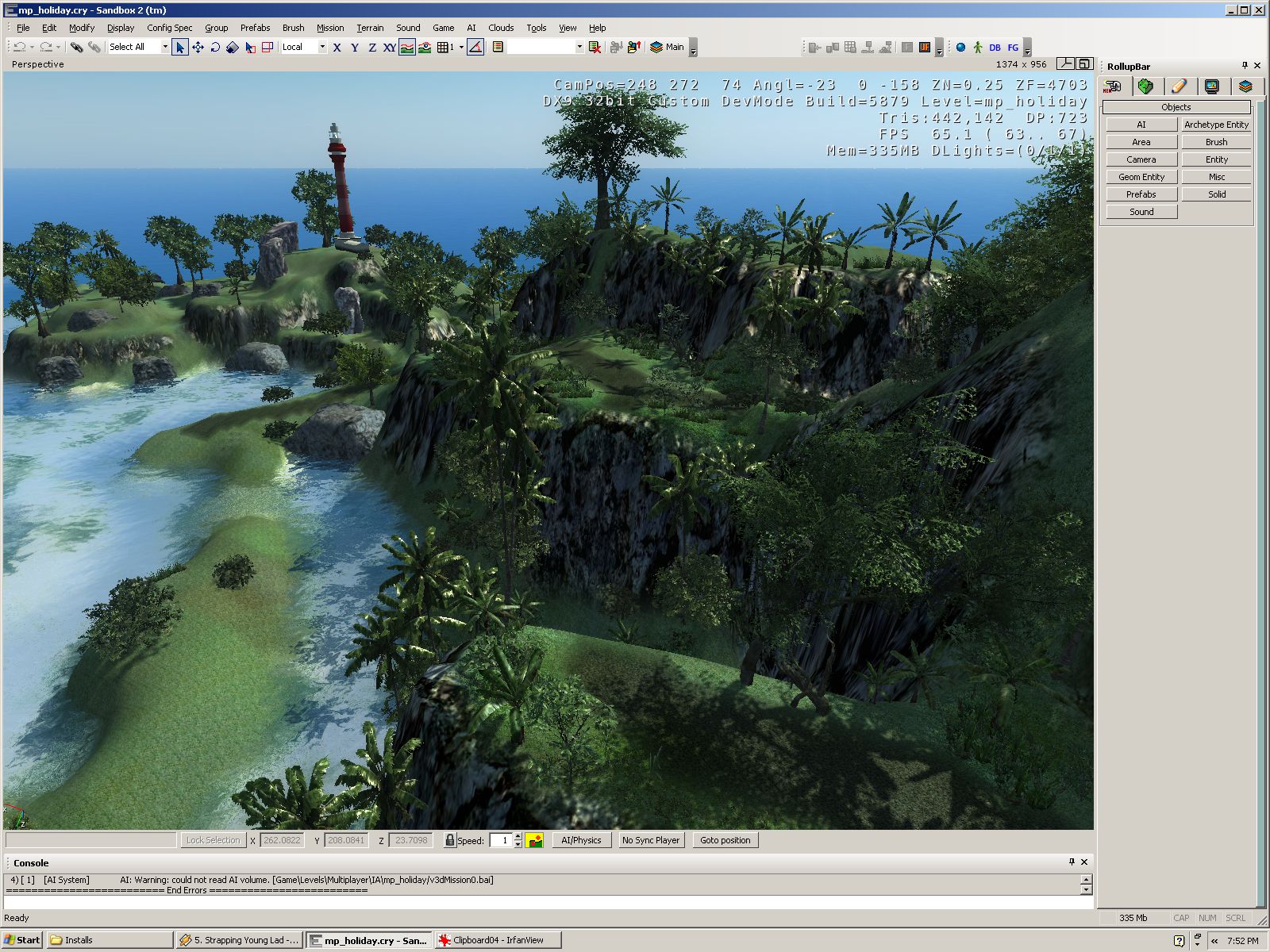Image resolution: width=1270 pixels, height=952 pixels.
Task: Click the export selected objects icon
Action: tap(633, 48)
